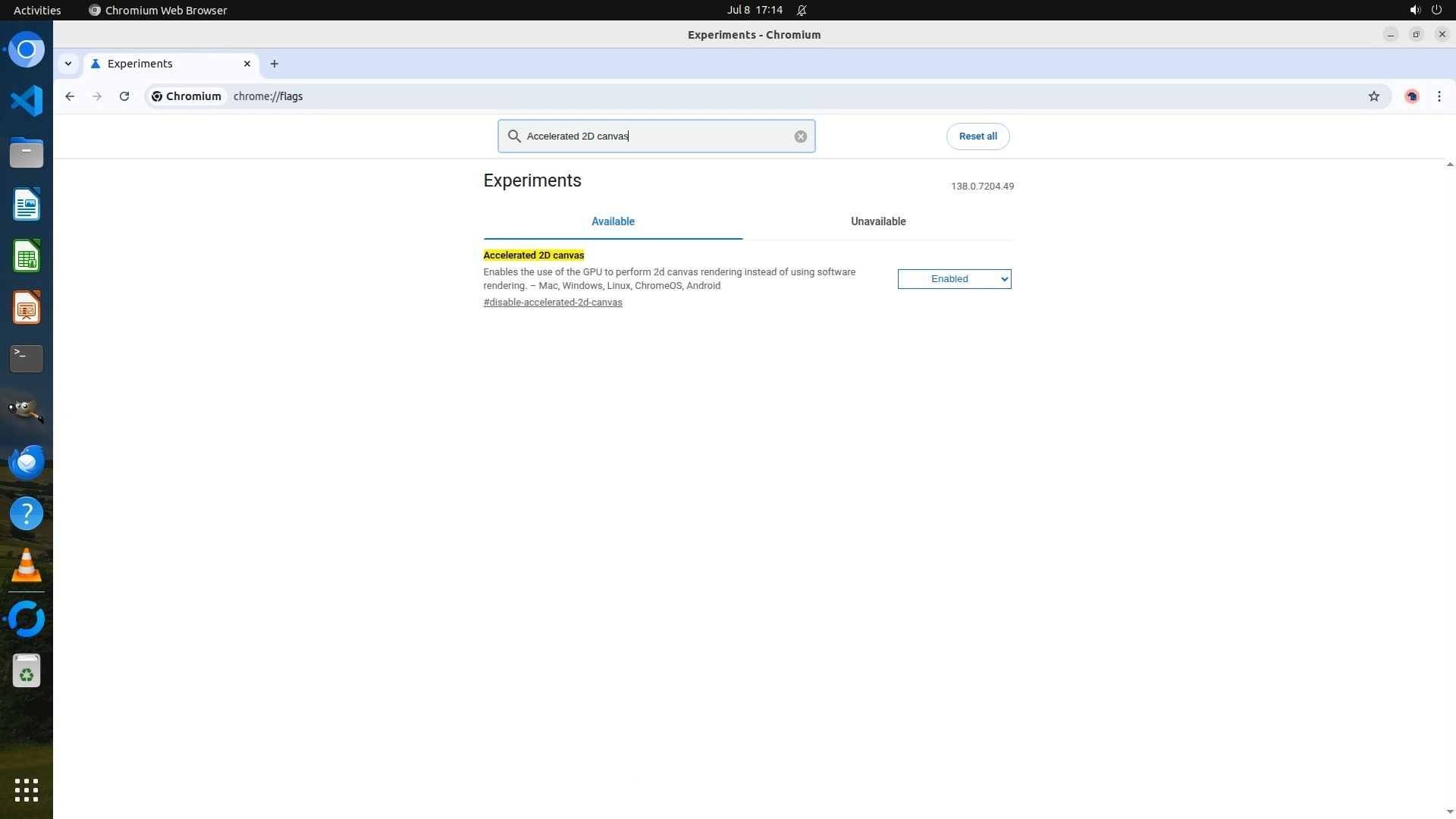Open the #disable-accelerated-2d-canvas link
Viewport: 1456px width, 819px height.
pyautogui.click(x=552, y=303)
